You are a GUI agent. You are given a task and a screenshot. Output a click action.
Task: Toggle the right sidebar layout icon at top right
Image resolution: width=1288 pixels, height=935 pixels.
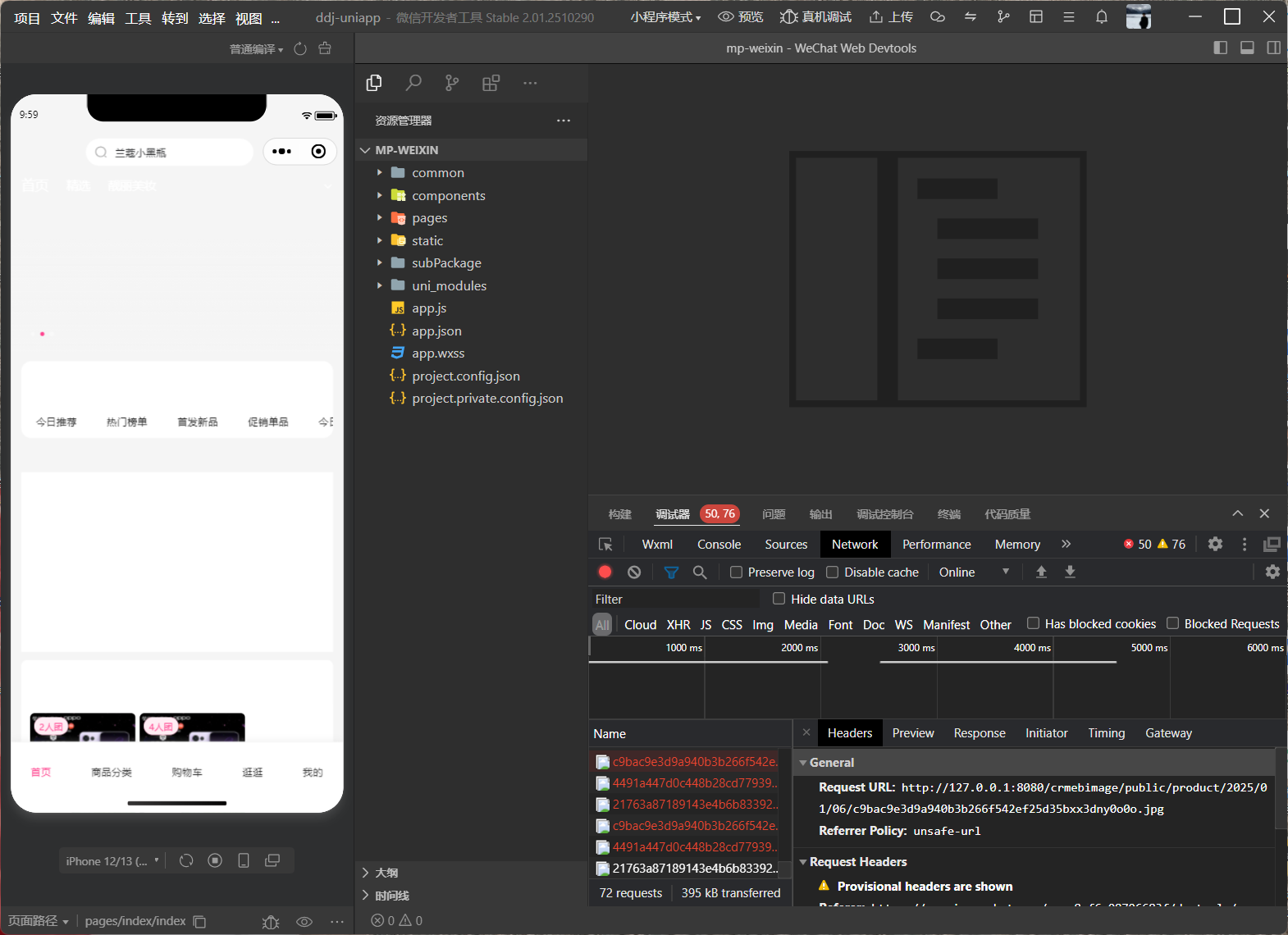(x=1273, y=48)
